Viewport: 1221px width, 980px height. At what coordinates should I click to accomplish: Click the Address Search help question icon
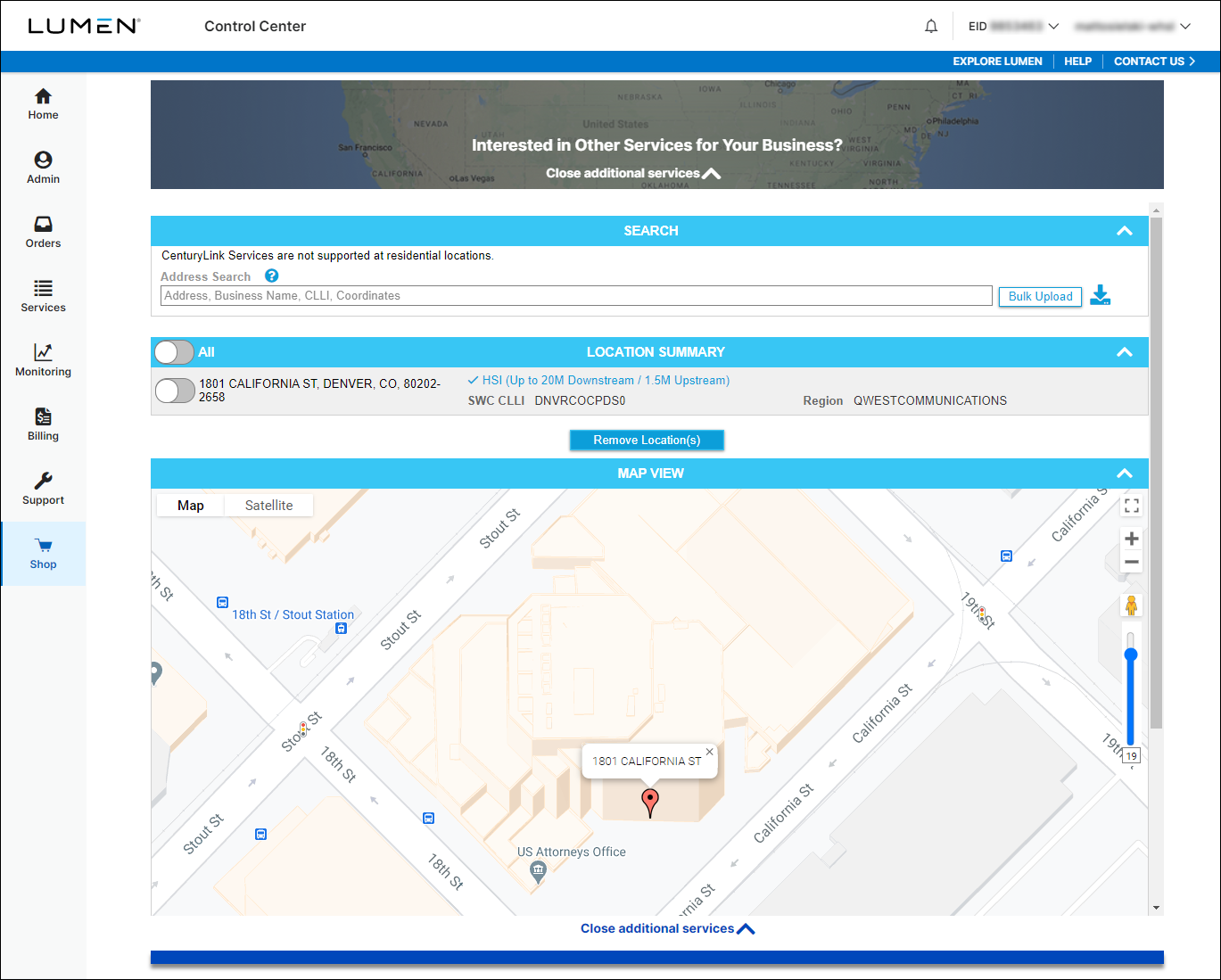pyautogui.click(x=272, y=276)
